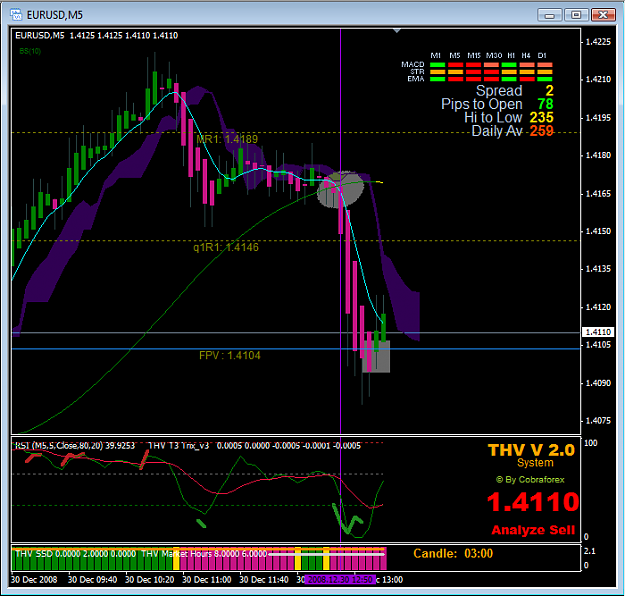Click the chart shift triangle marker
625x596 pixels.
click(397, 30)
